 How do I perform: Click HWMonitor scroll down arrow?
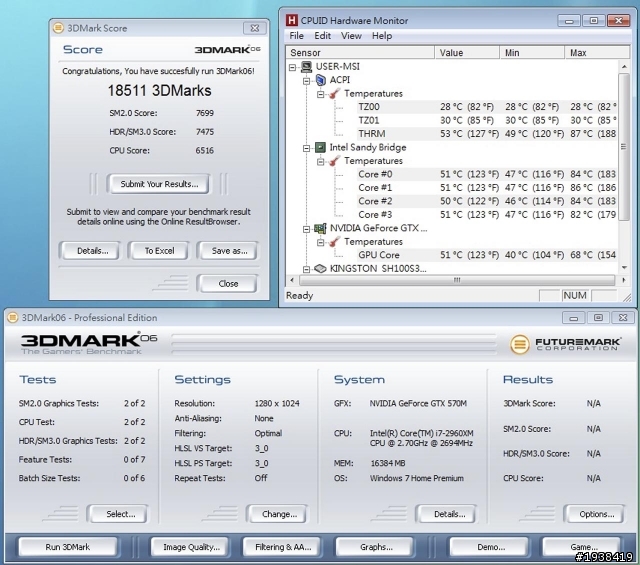pos(624,268)
